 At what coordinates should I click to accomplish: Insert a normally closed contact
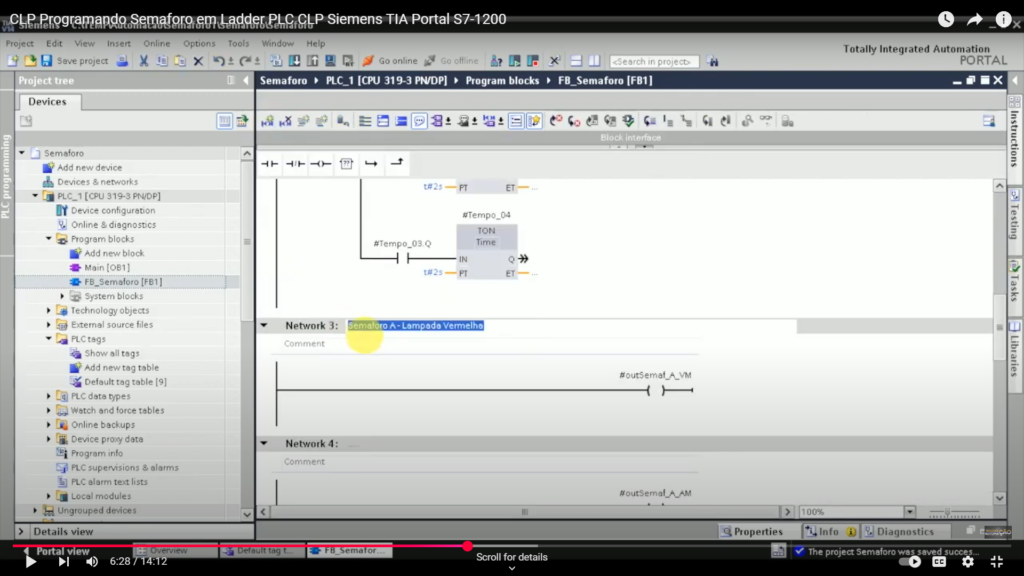click(x=295, y=164)
